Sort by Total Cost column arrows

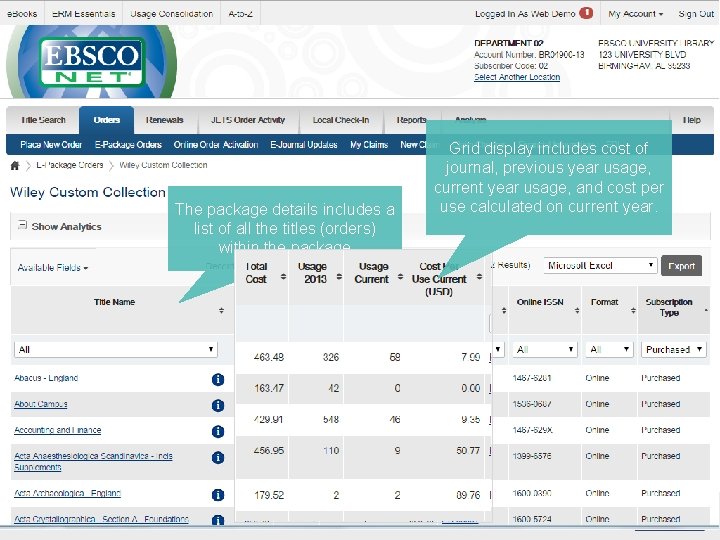283,276
